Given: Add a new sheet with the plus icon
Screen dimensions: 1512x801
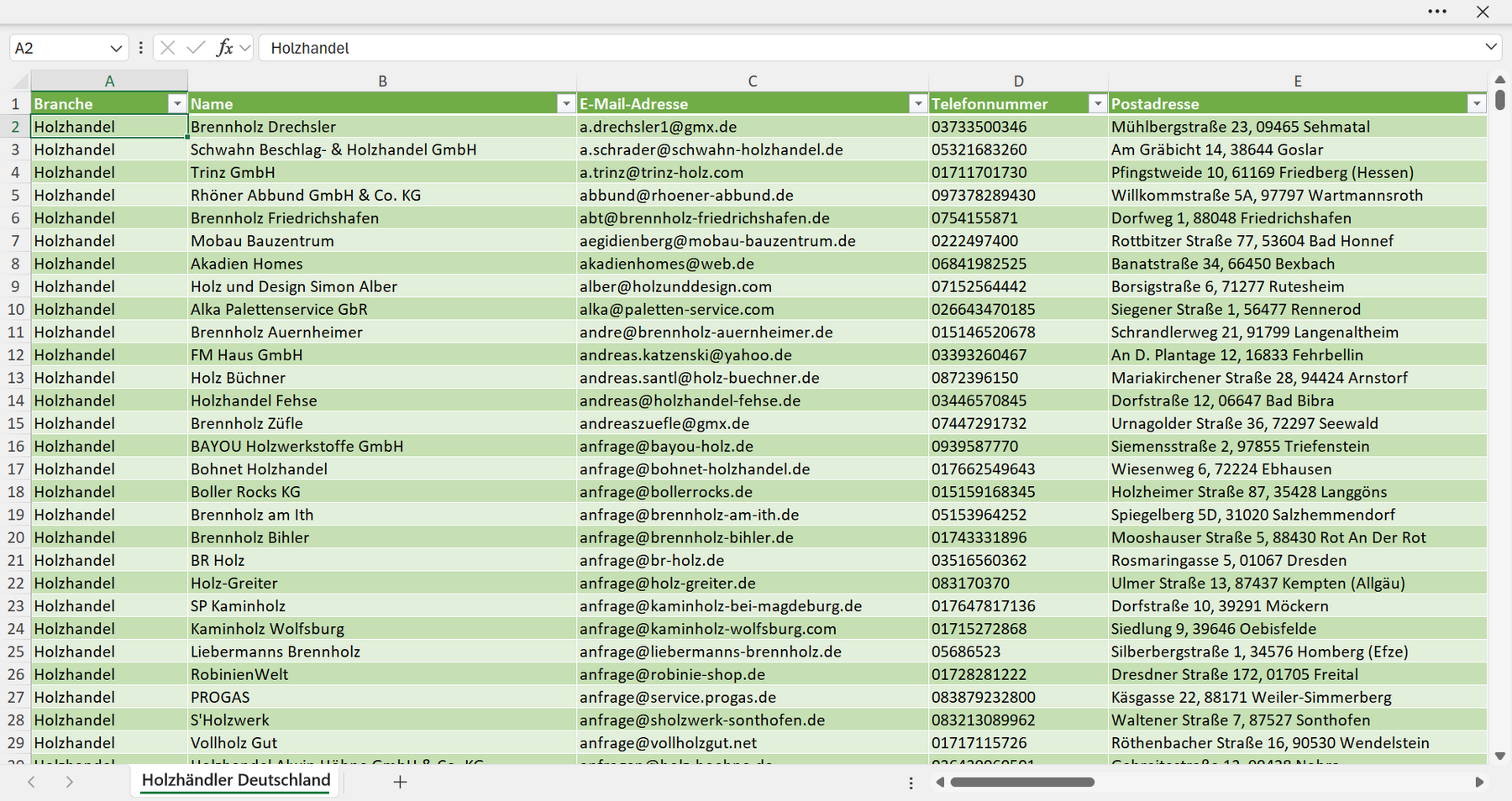Looking at the screenshot, I should coord(400,782).
